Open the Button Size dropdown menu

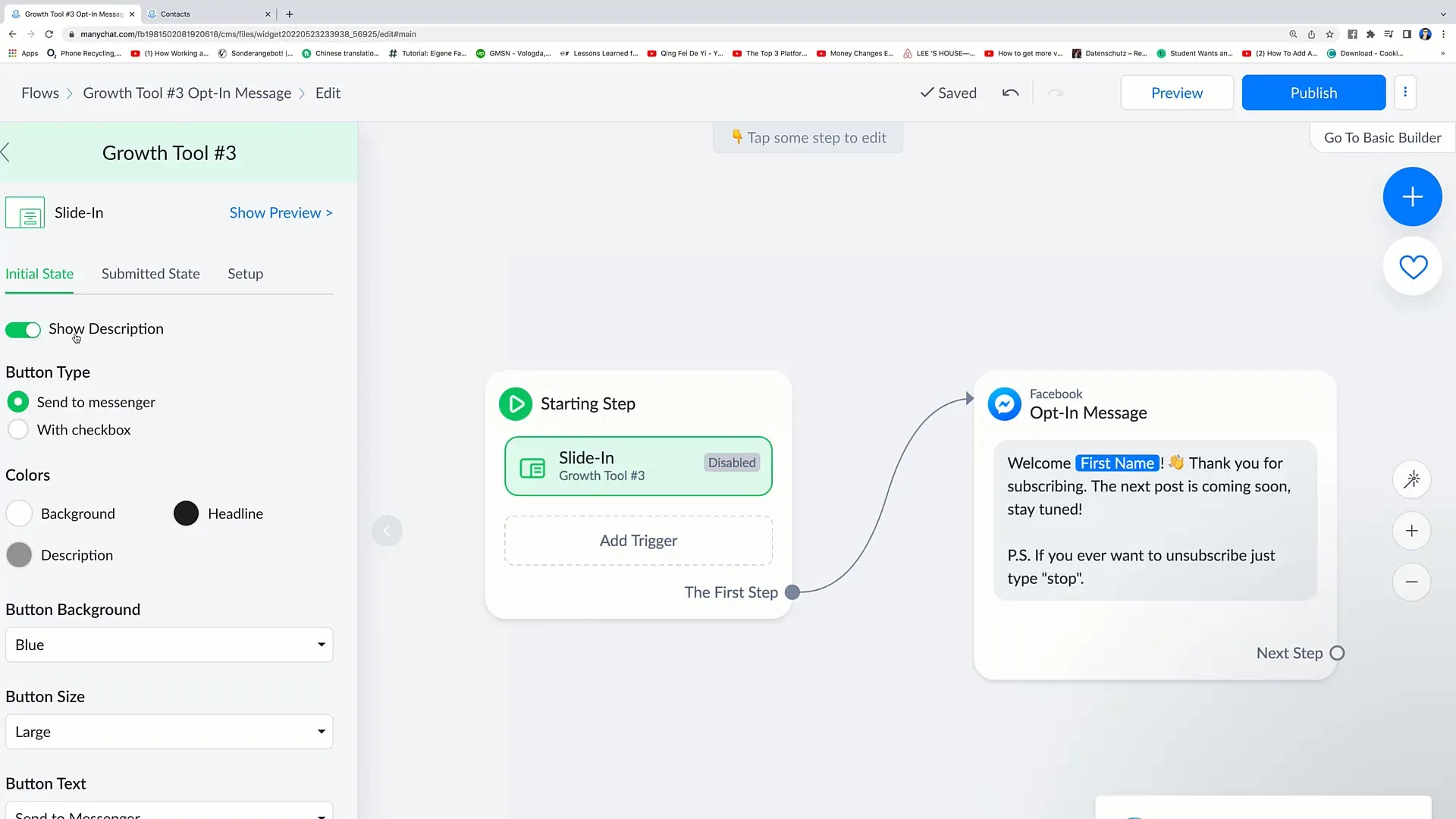click(x=170, y=731)
